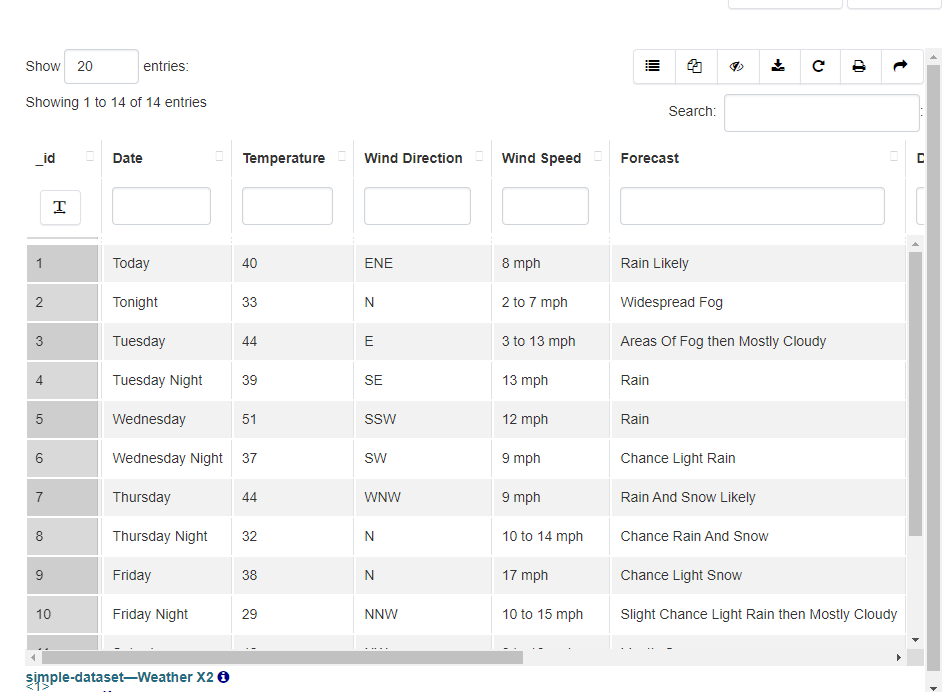This screenshot has height=692, width=945.
Task: Click the Rain Likely forecast cell
Action: (x=758, y=263)
